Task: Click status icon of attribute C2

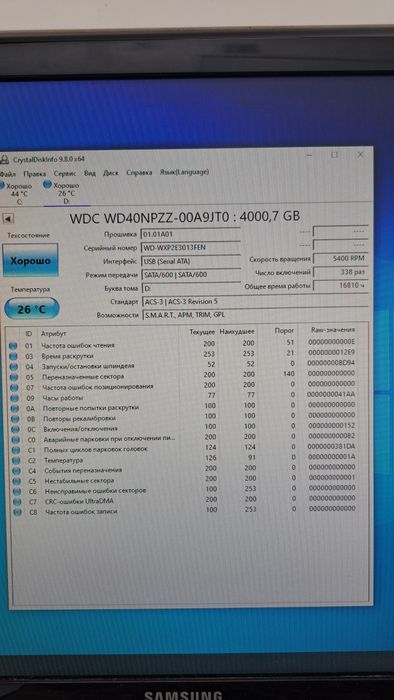Action: tap(16, 460)
